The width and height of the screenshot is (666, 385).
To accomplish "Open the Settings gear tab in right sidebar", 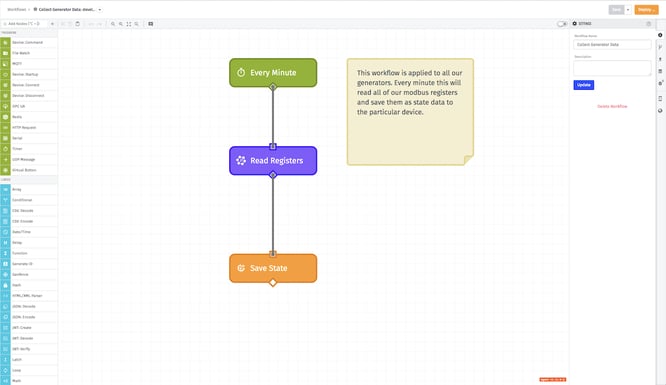I will click(660, 35).
